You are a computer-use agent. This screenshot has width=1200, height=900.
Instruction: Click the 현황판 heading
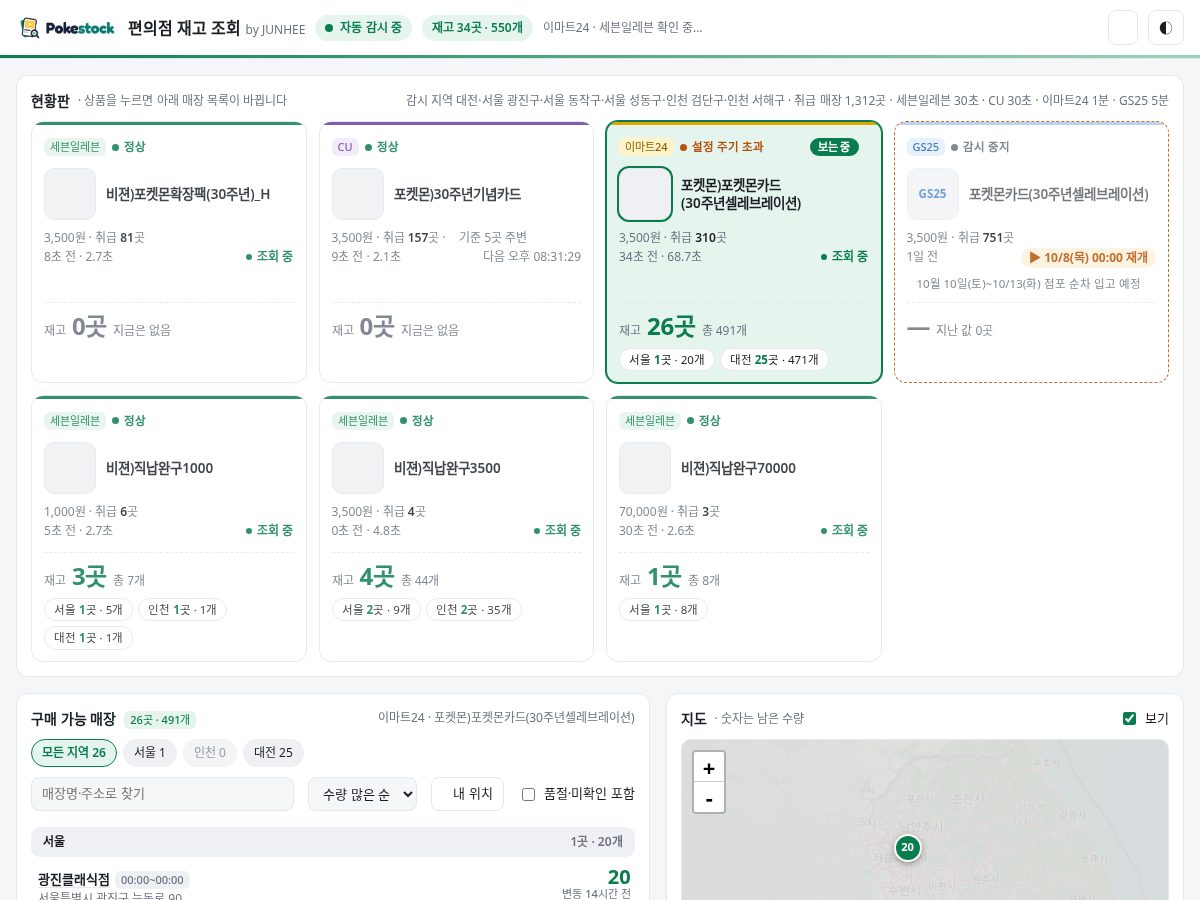click(x=50, y=100)
